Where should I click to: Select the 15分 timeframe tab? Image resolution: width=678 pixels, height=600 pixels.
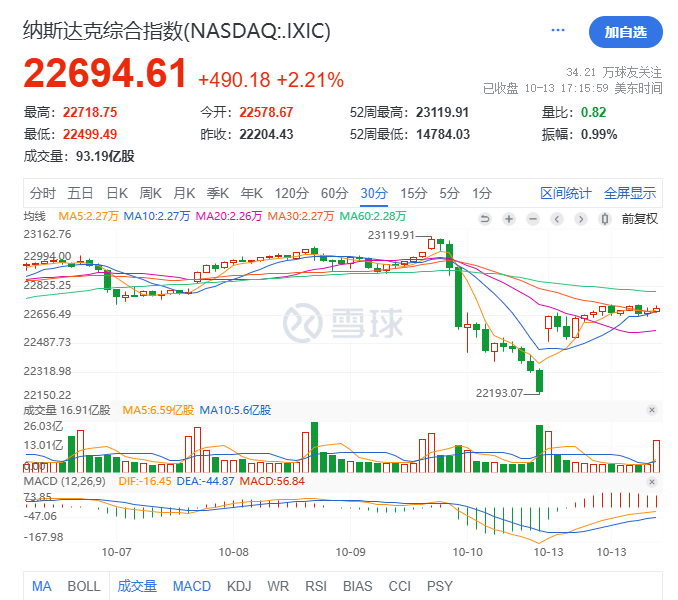(413, 193)
